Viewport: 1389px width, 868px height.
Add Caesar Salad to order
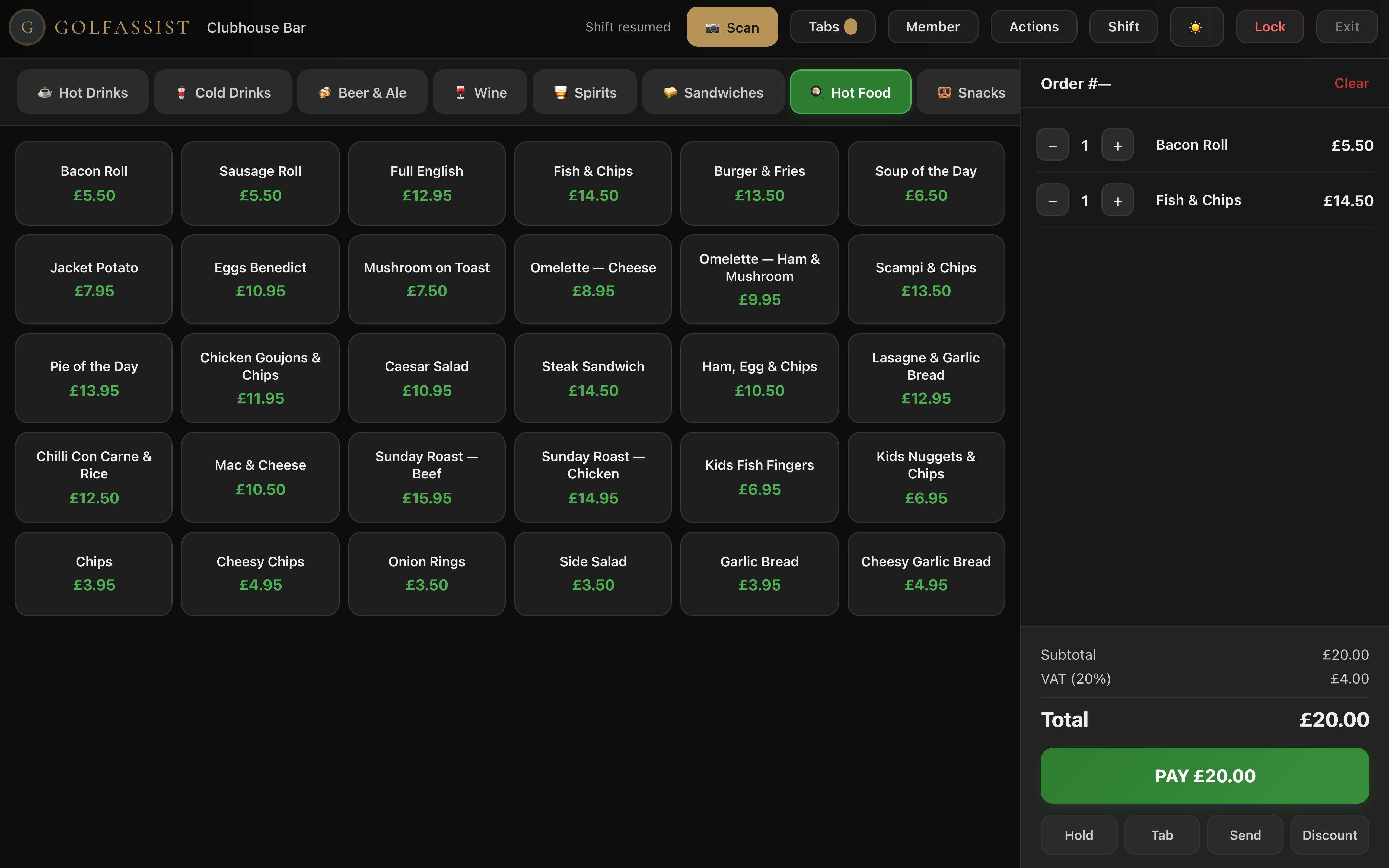tap(426, 378)
